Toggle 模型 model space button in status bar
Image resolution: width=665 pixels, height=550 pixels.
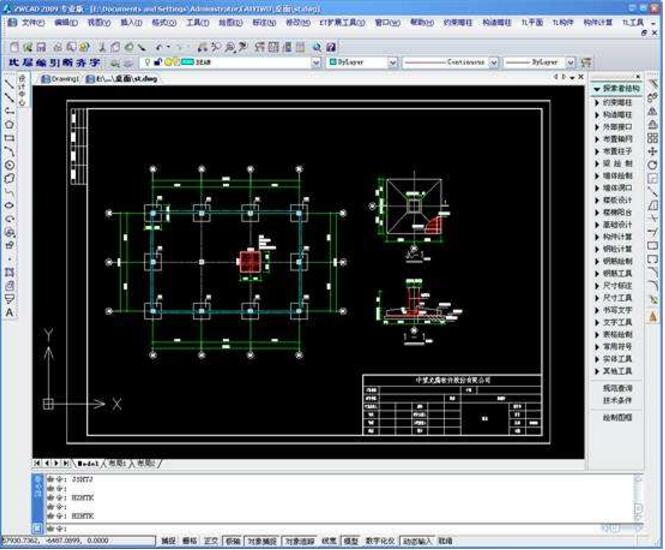click(351, 541)
